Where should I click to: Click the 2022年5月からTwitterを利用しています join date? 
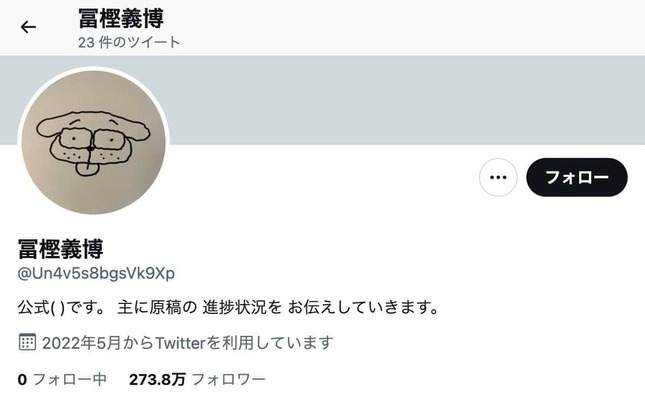click(188, 342)
